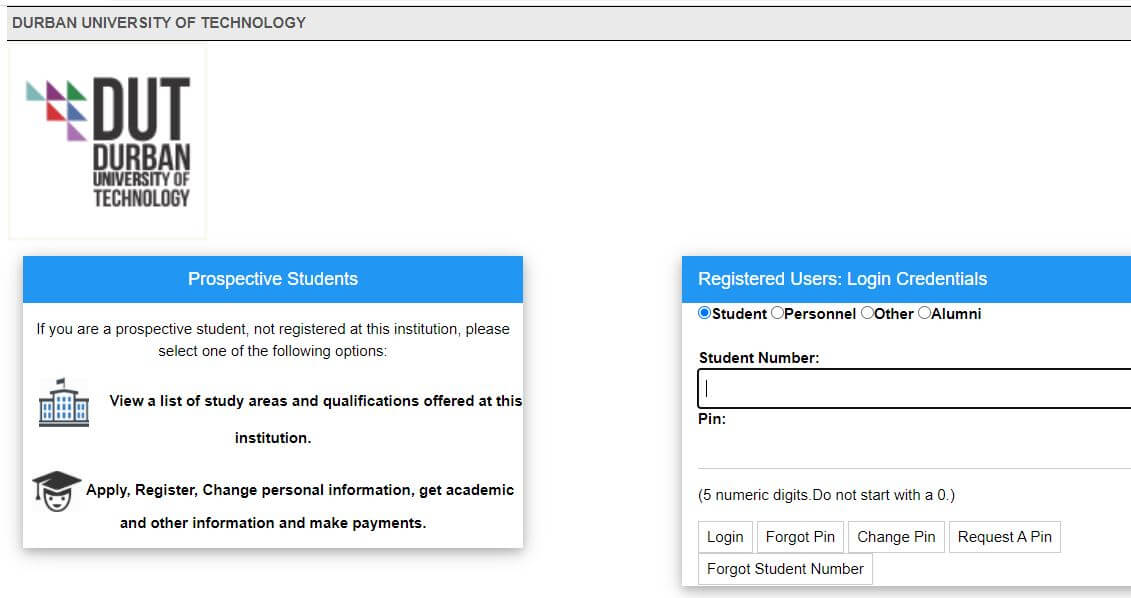Click the Durban University of Technology title bar
Image resolution: width=1131 pixels, height=598 pixels.
568,23
